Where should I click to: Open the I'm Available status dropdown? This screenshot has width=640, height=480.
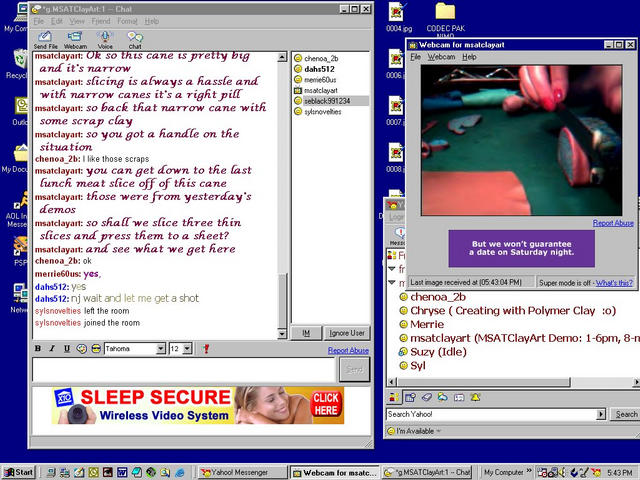(414, 431)
